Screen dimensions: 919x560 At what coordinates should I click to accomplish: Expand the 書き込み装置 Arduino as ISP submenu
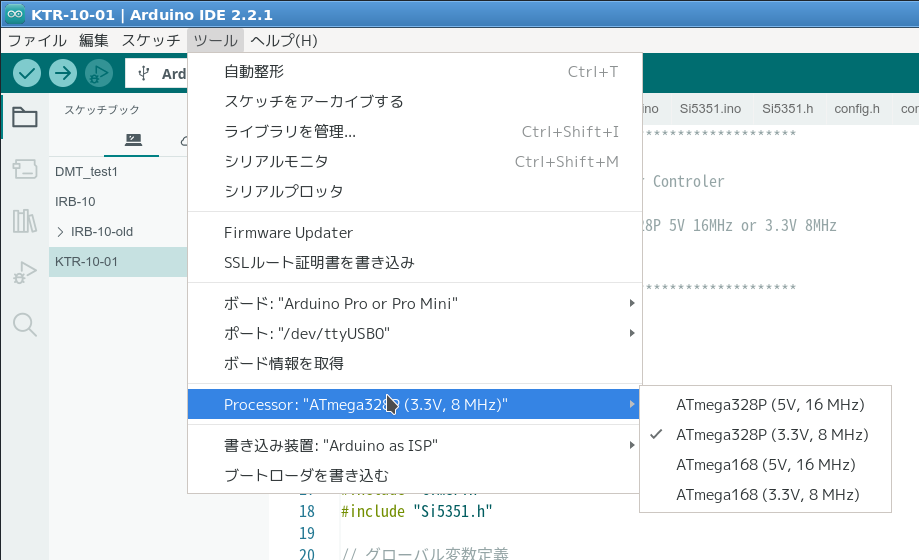click(415, 445)
